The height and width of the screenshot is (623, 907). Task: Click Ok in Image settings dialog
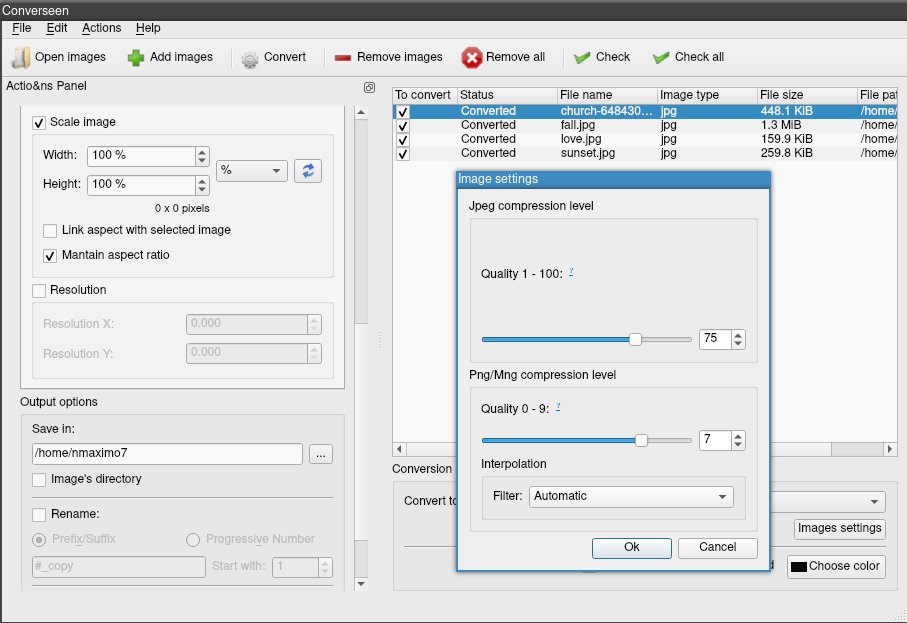[x=631, y=547]
